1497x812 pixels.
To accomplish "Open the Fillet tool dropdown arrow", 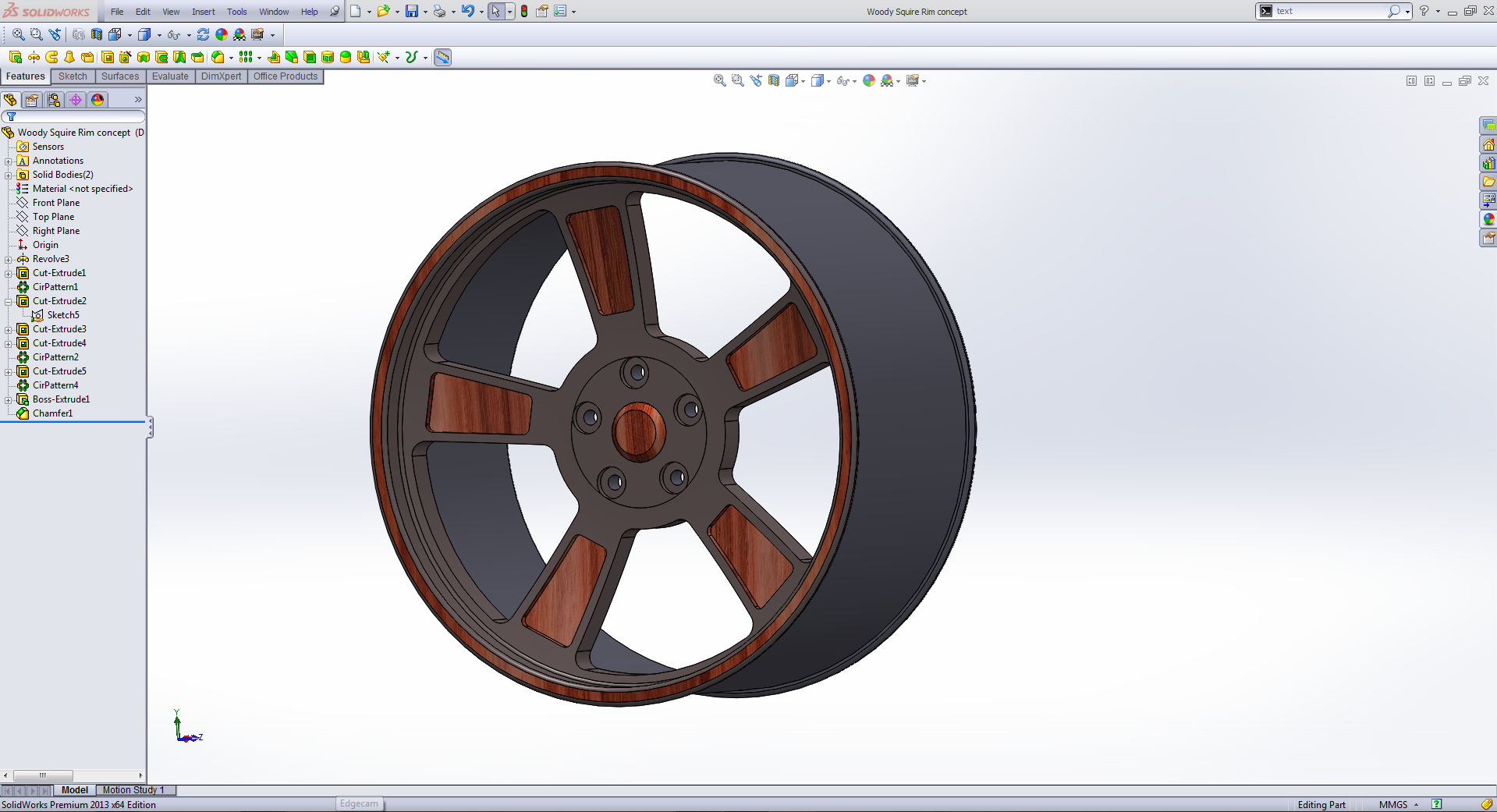I will click(x=231, y=58).
